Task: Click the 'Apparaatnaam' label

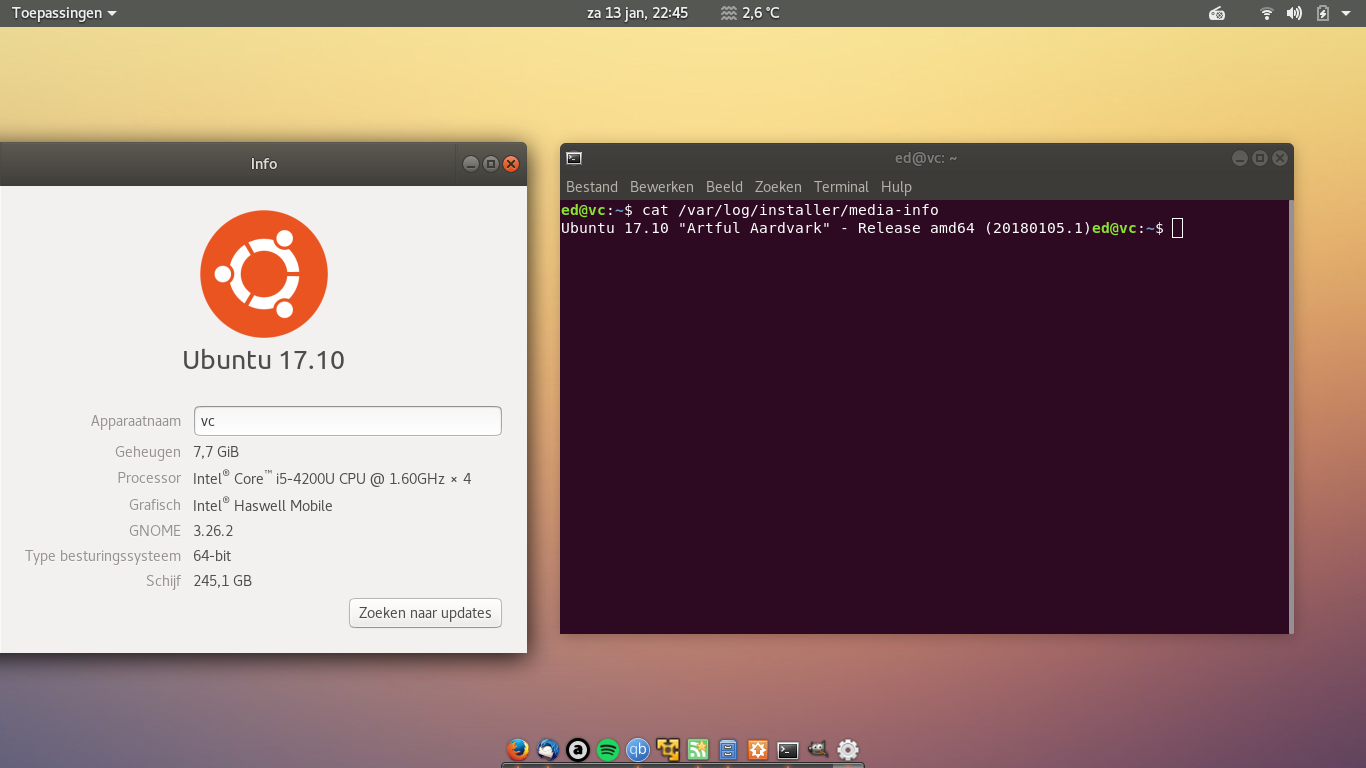Action: pos(136,421)
